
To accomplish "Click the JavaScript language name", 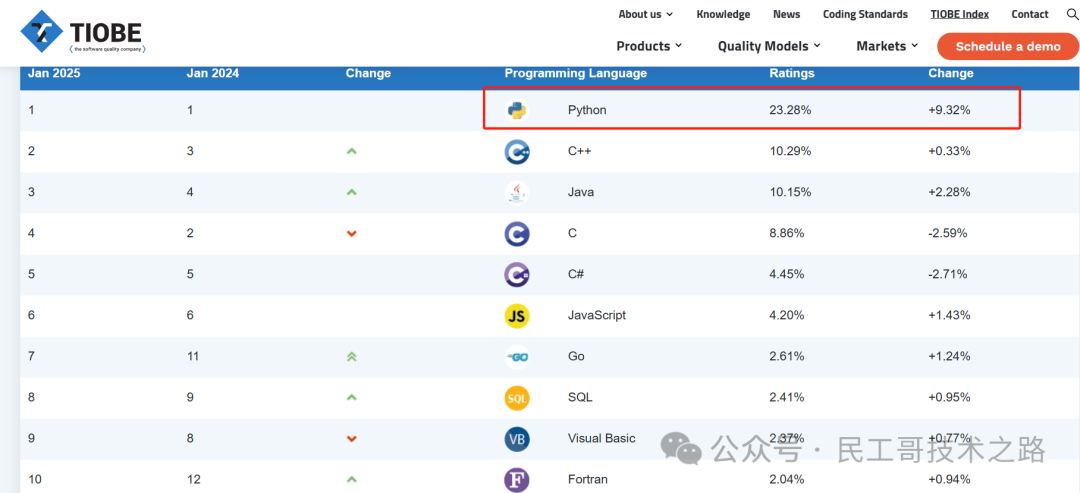I will click(x=597, y=315).
